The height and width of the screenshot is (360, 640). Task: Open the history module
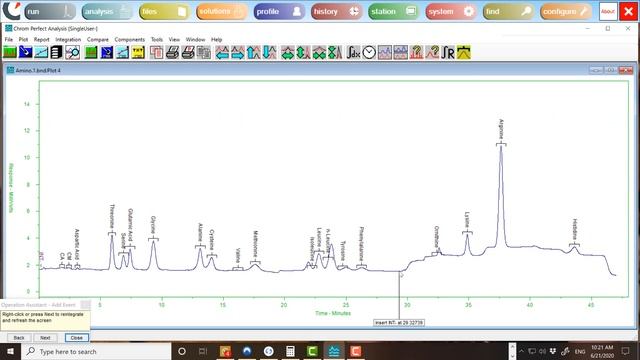tap(336, 11)
